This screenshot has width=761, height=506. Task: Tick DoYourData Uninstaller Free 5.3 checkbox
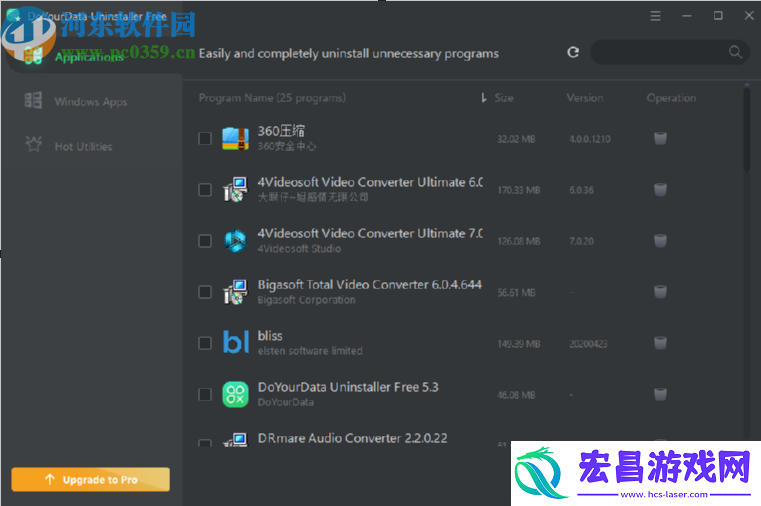205,394
